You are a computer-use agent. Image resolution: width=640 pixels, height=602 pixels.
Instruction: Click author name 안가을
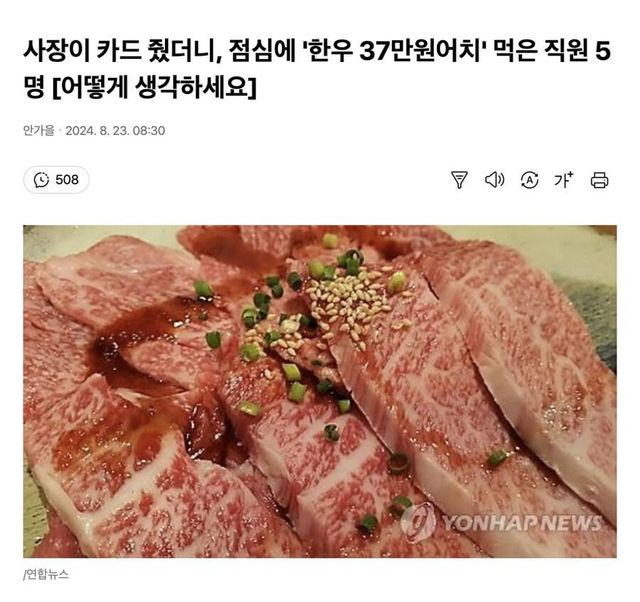[x=38, y=131]
